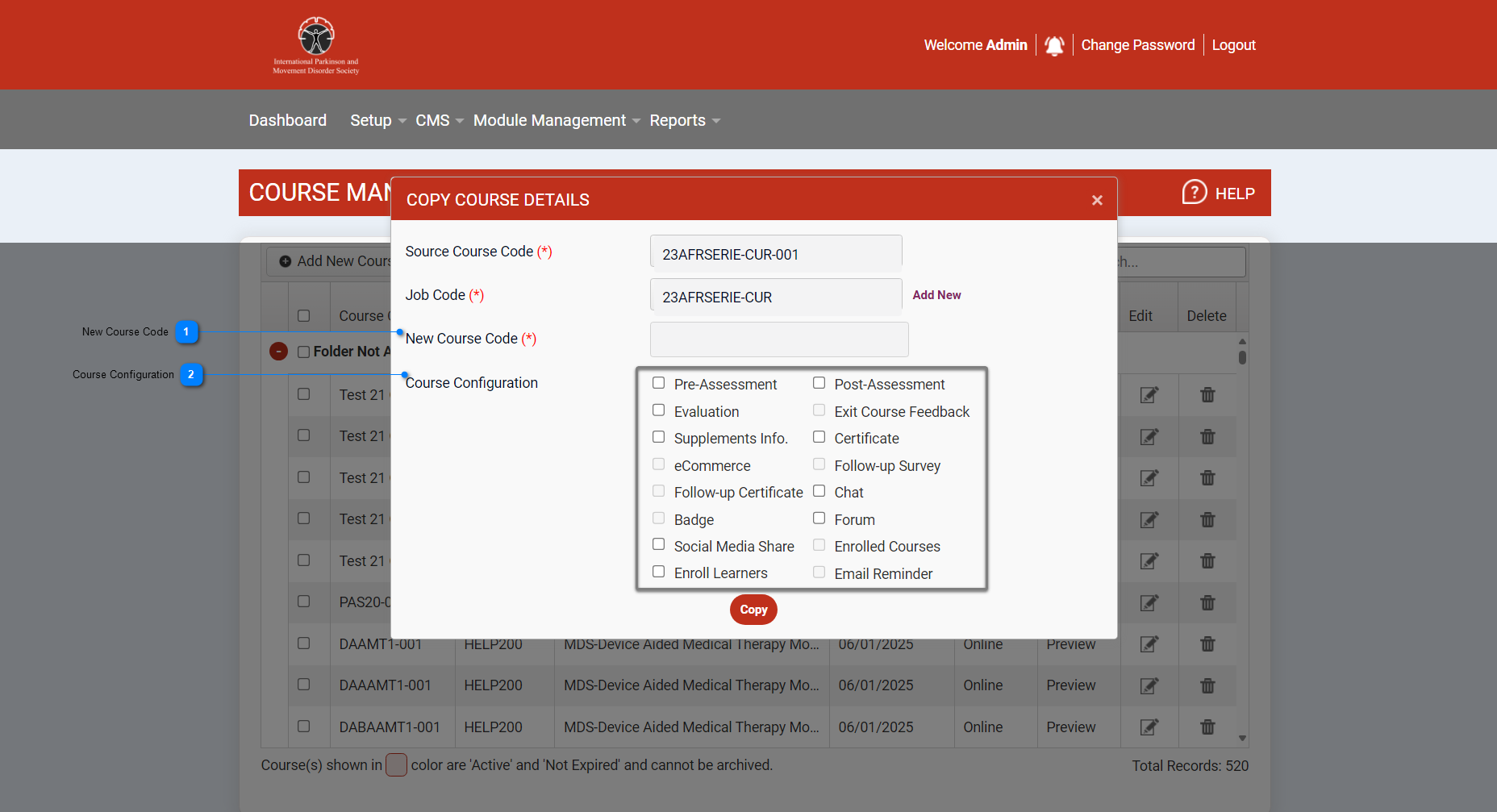Open the CMS menu
Image resolution: width=1497 pixels, height=812 pixels.
coord(439,120)
